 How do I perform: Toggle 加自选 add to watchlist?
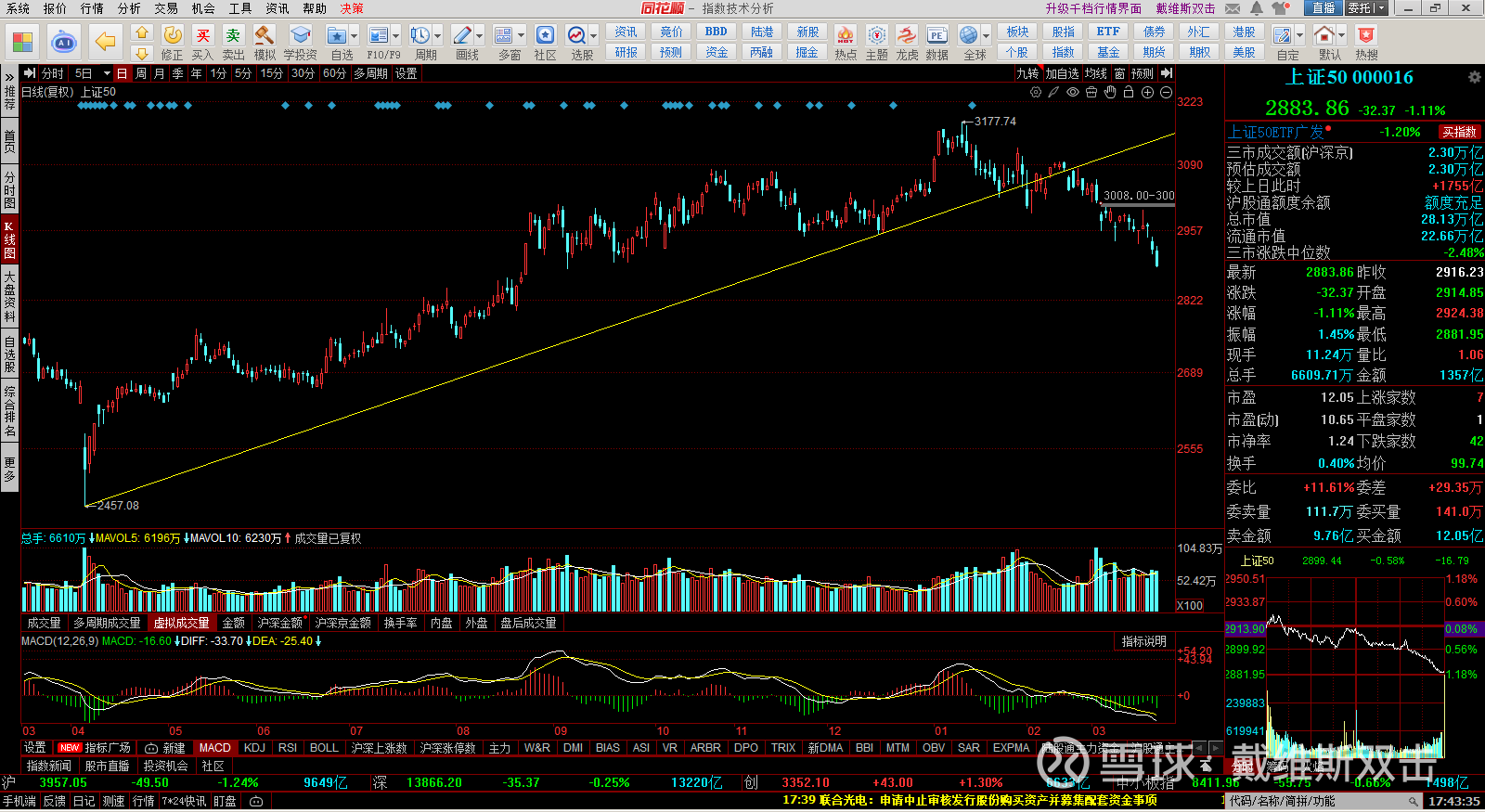pyautogui.click(x=1063, y=73)
